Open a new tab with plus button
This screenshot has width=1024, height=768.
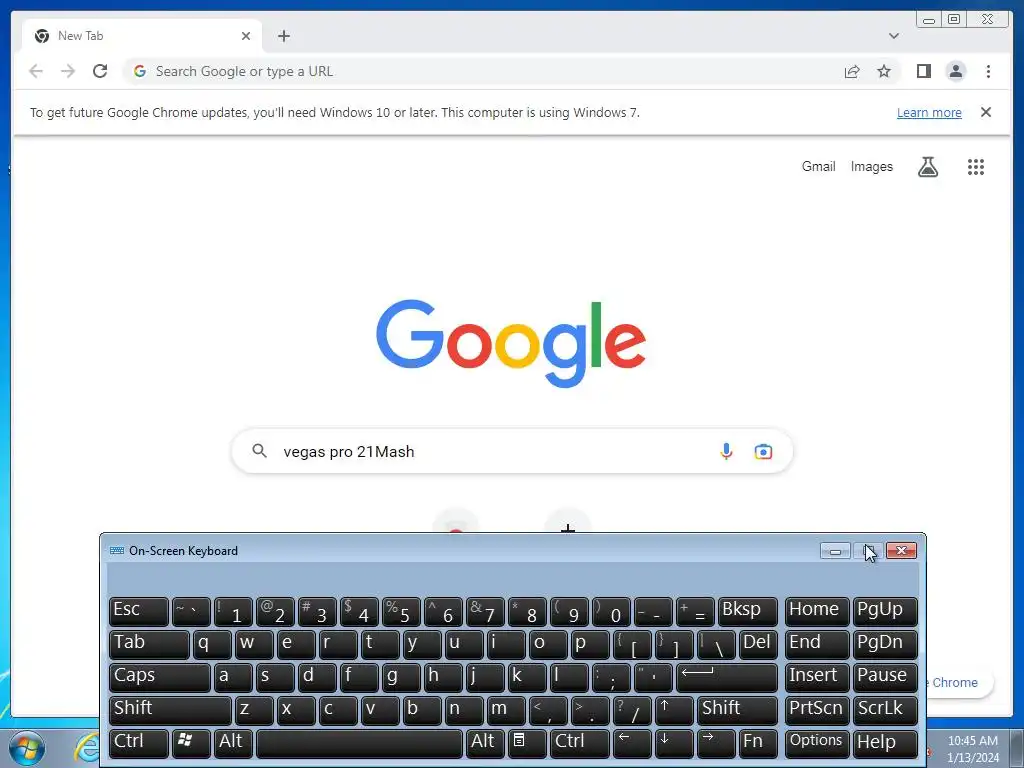(x=283, y=36)
